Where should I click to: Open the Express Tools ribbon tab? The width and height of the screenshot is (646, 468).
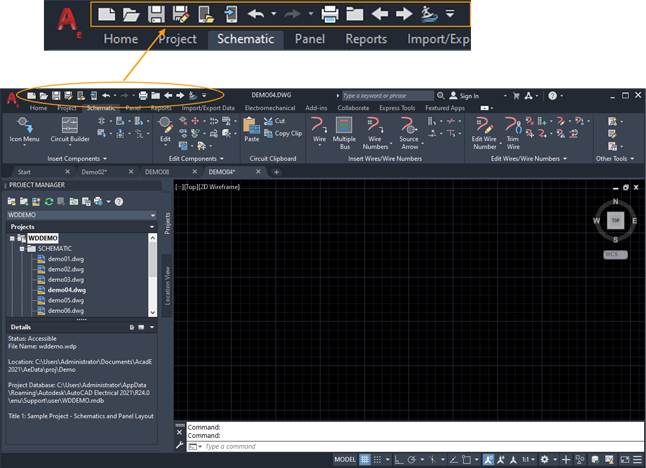pyautogui.click(x=397, y=108)
